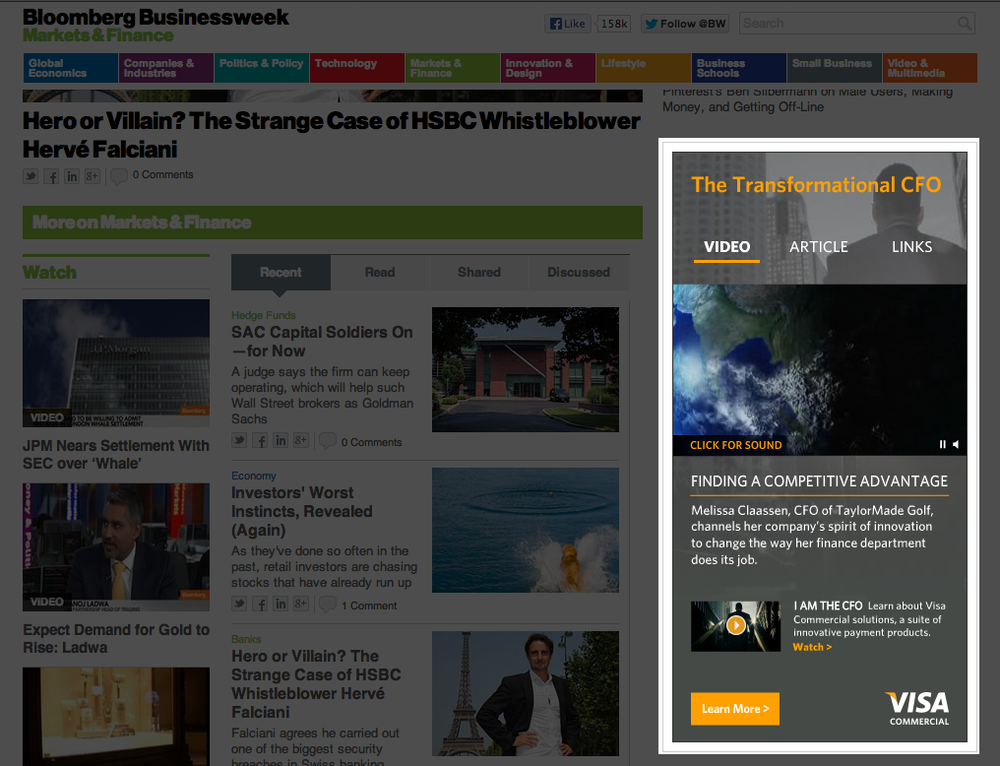Screen dimensions: 1000x766
Task: Unmute the ad video via speaker icon
Action: pyautogui.click(x=956, y=444)
